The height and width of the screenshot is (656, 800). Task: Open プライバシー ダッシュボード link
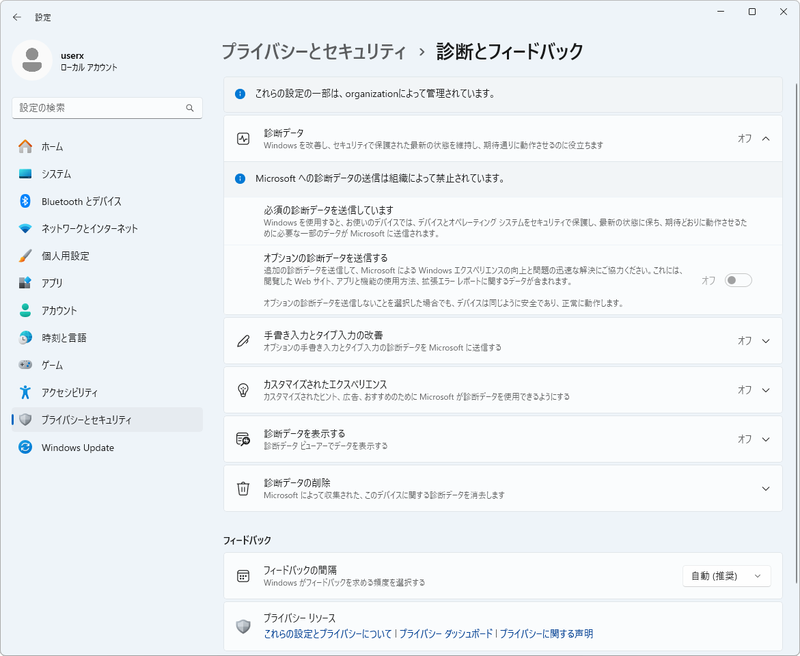[446, 634]
